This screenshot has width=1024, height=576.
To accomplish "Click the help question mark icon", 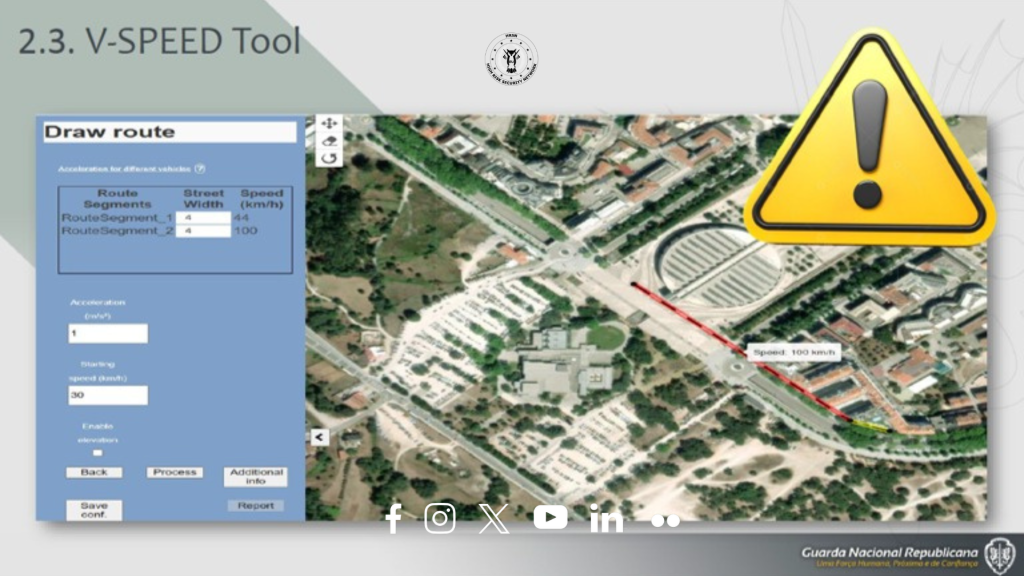I will coord(200,169).
